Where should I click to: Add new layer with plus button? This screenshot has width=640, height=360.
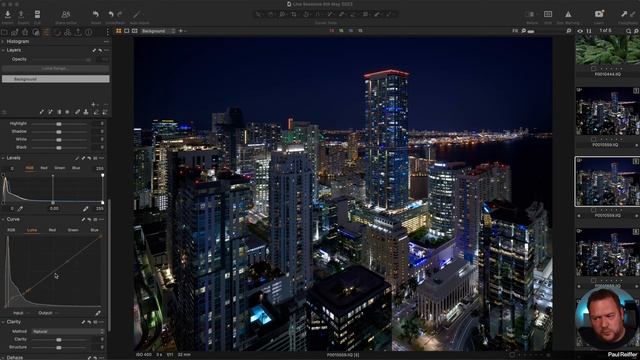pos(93,104)
